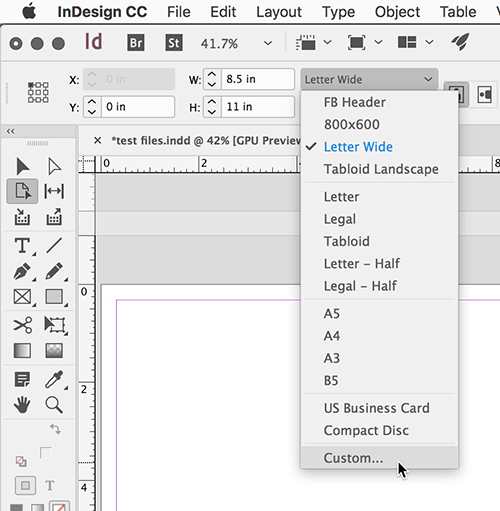Open the InDesign CC application menu
This screenshot has height=511, width=500.
point(102,12)
